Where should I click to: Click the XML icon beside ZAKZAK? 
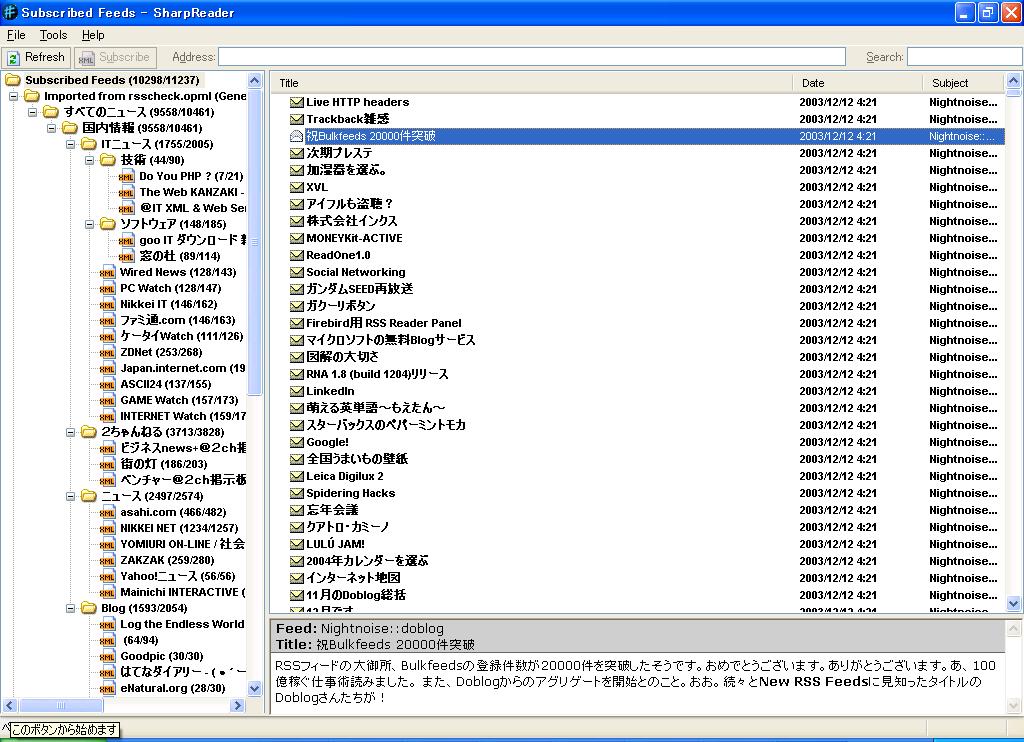[x=108, y=560]
